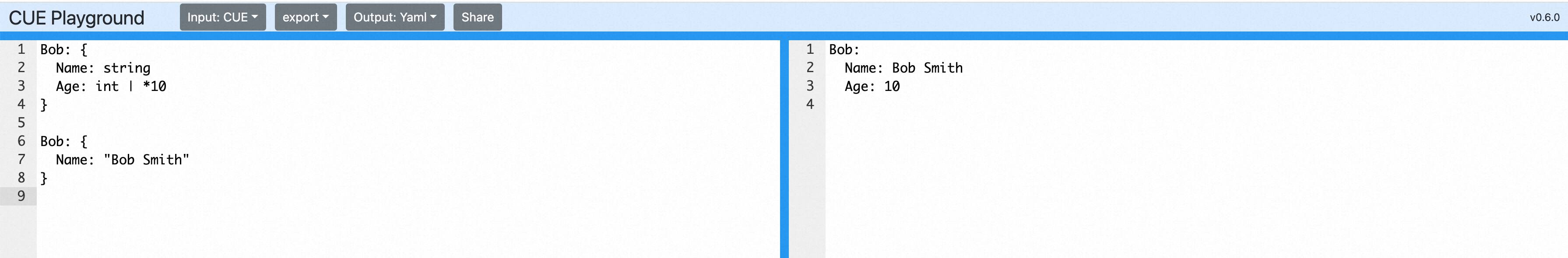1568x258 pixels.
Task: Click "Name: Bob Smith" in the YAML output
Action: coord(904,68)
